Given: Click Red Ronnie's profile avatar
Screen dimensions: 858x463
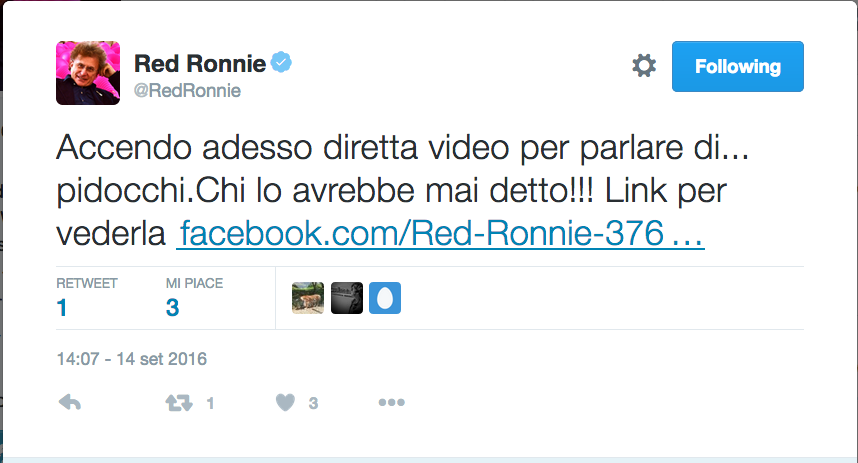Looking at the screenshot, I should (88, 73).
